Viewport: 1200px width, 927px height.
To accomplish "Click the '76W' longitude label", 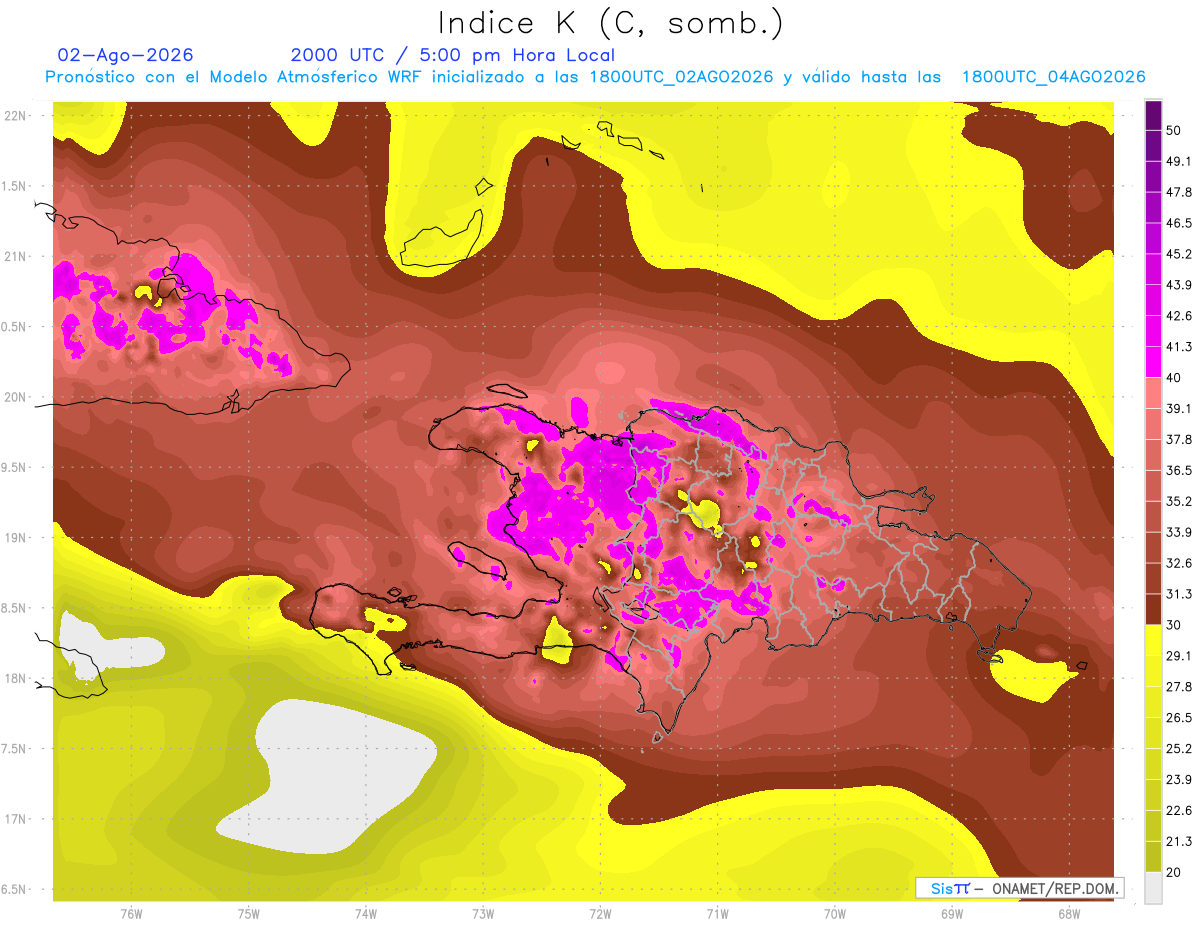I will (131, 914).
